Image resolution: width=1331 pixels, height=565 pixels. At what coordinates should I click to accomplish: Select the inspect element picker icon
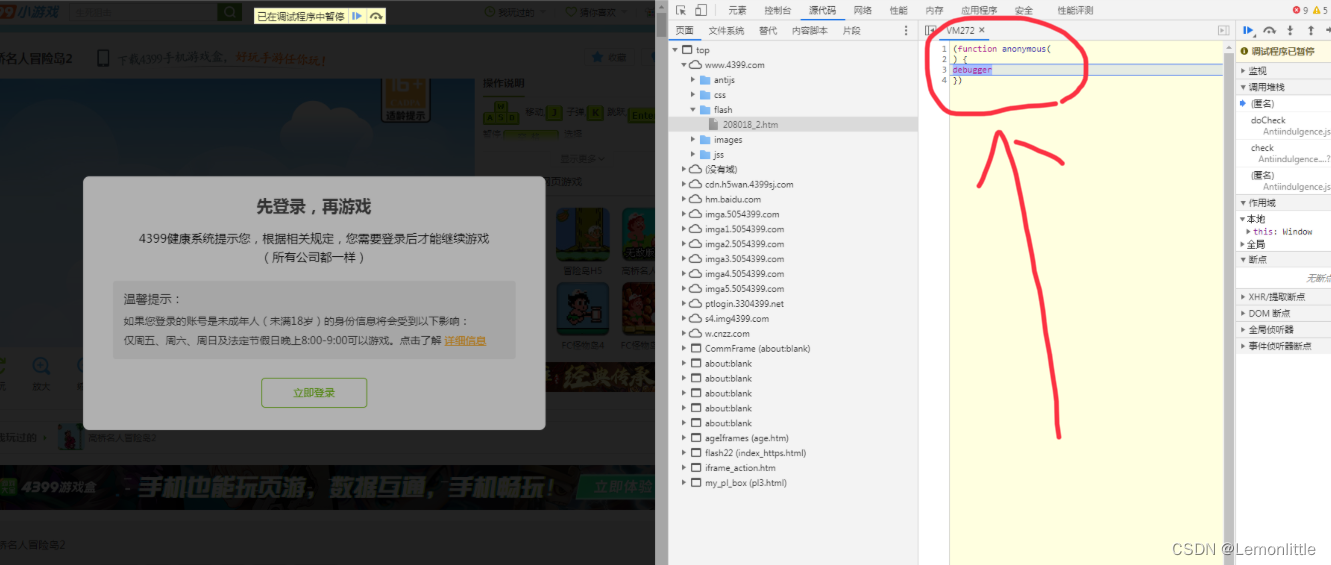pos(681,10)
